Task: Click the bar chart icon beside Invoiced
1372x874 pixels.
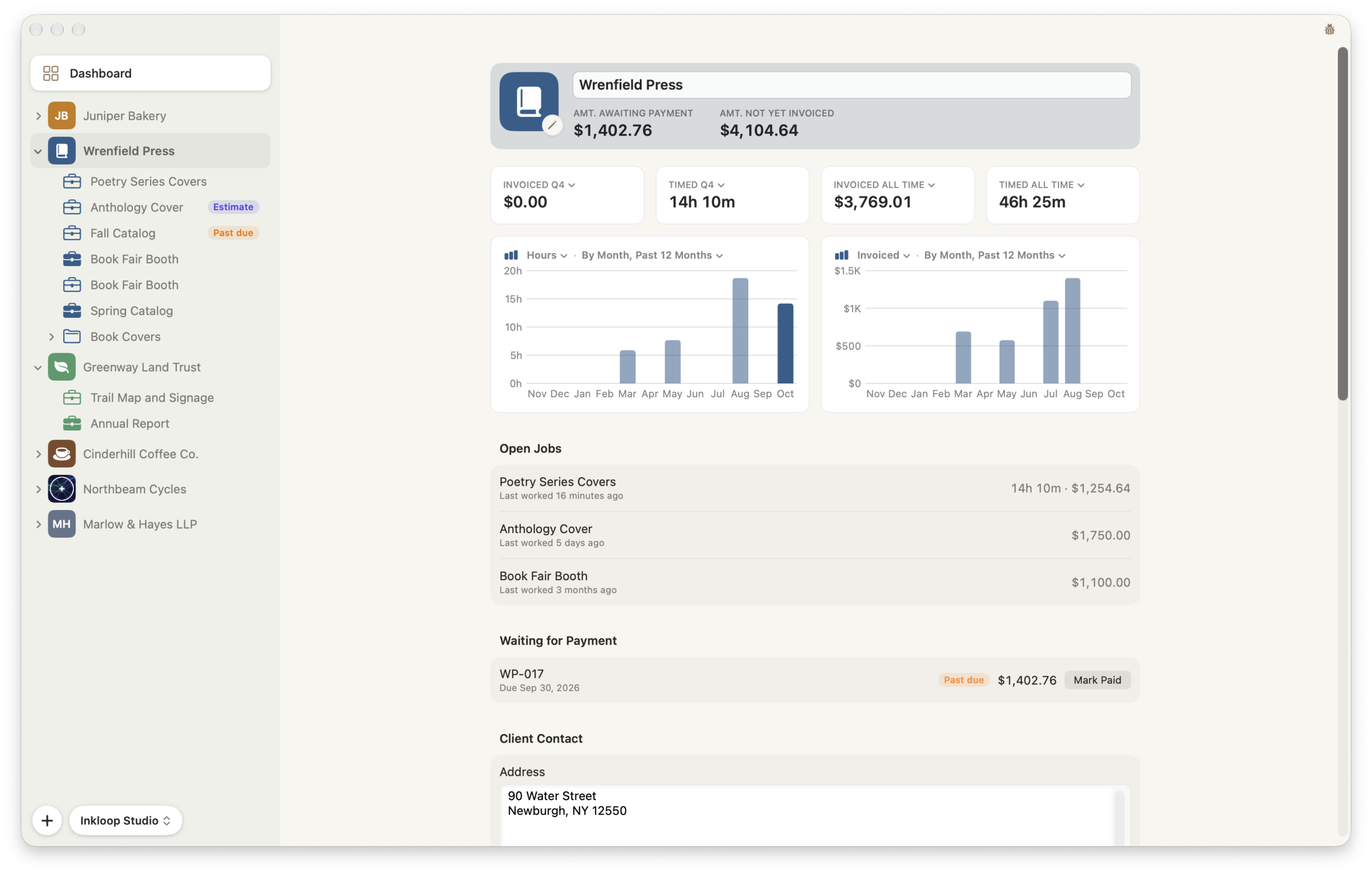Action: click(x=841, y=255)
